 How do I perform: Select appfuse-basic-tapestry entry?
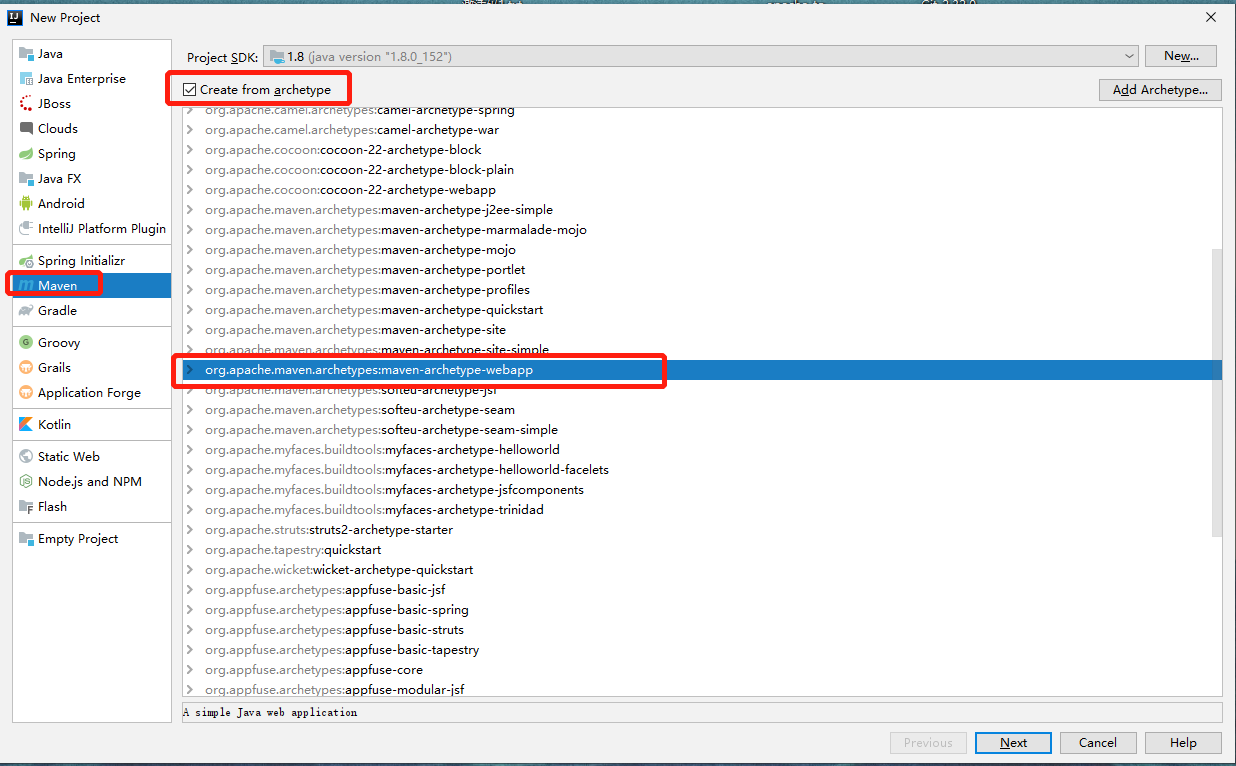coord(342,650)
